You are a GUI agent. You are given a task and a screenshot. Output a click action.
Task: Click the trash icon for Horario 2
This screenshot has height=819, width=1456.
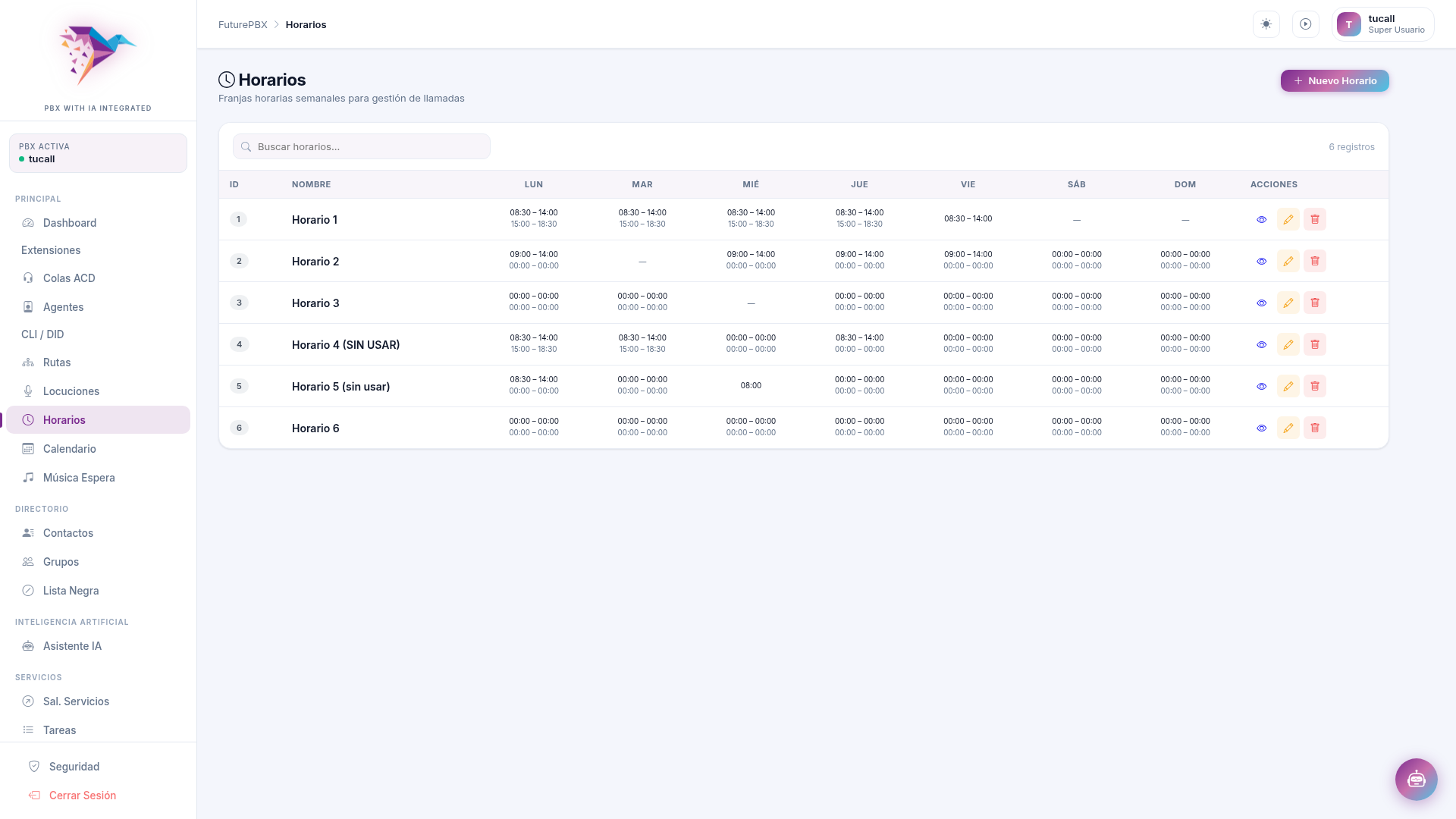[x=1314, y=261]
